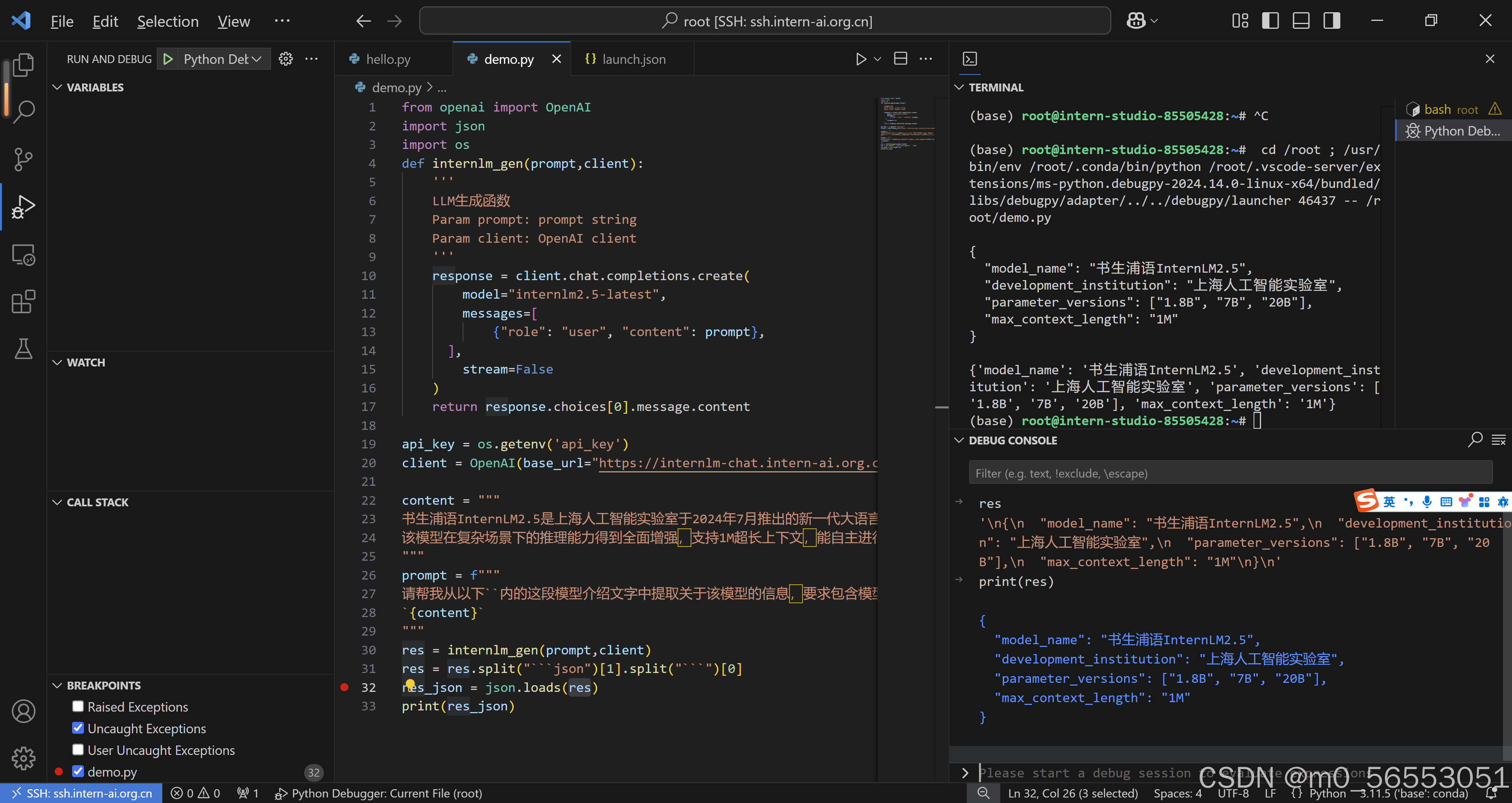Click the Debug Console filter field
Image resolution: width=1512 pixels, height=803 pixels.
[x=1230, y=473]
